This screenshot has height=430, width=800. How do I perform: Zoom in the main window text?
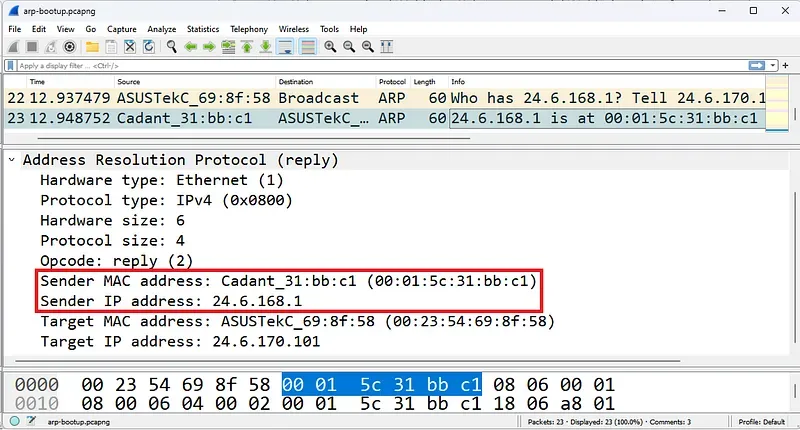click(x=330, y=47)
